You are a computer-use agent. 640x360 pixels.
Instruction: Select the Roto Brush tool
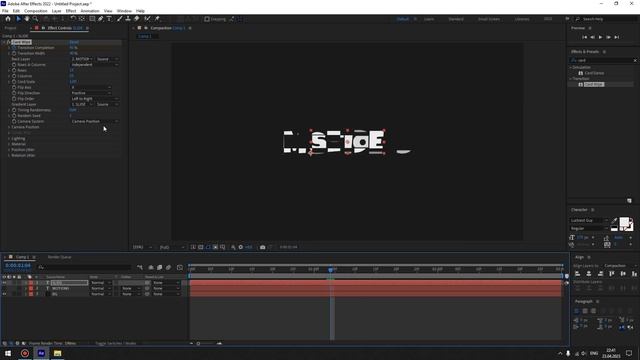[x=147, y=19]
